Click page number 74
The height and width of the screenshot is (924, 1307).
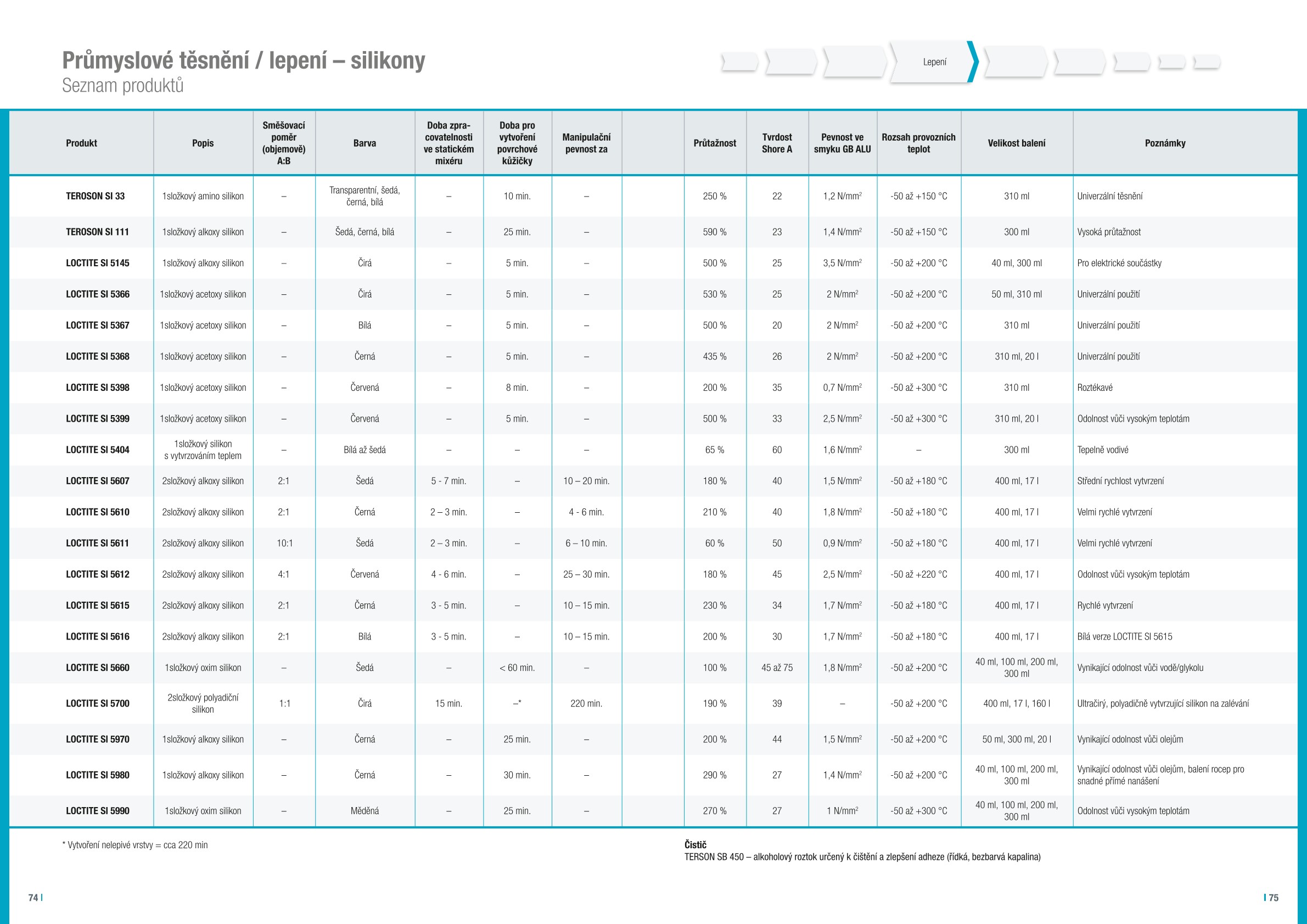point(34,898)
